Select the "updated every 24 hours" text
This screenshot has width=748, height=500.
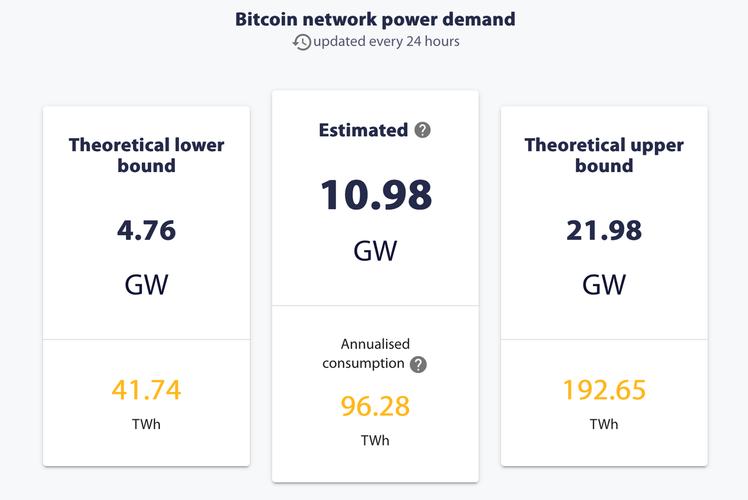click(x=386, y=42)
